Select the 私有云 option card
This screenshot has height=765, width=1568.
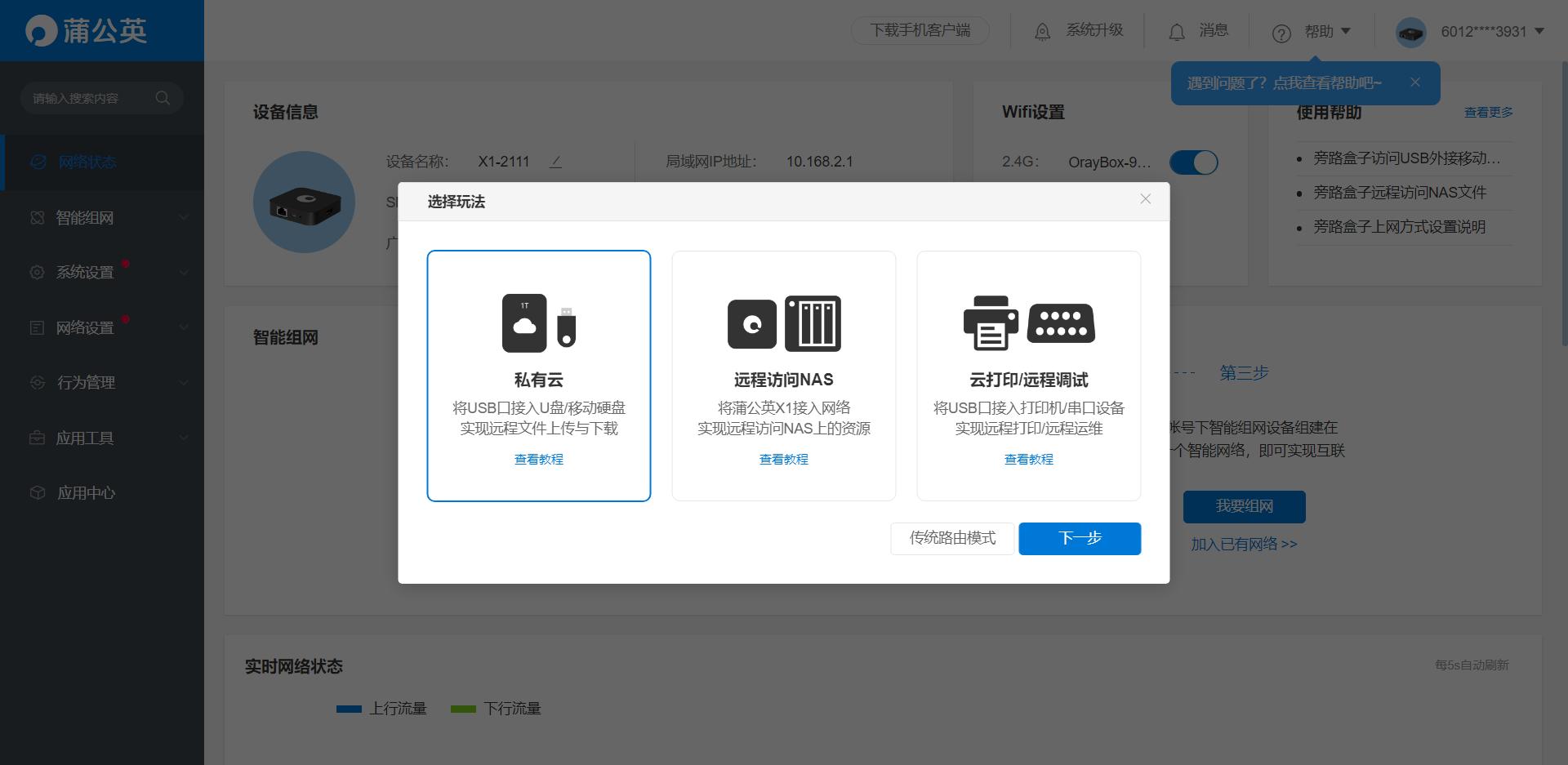click(x=538, y=376)
